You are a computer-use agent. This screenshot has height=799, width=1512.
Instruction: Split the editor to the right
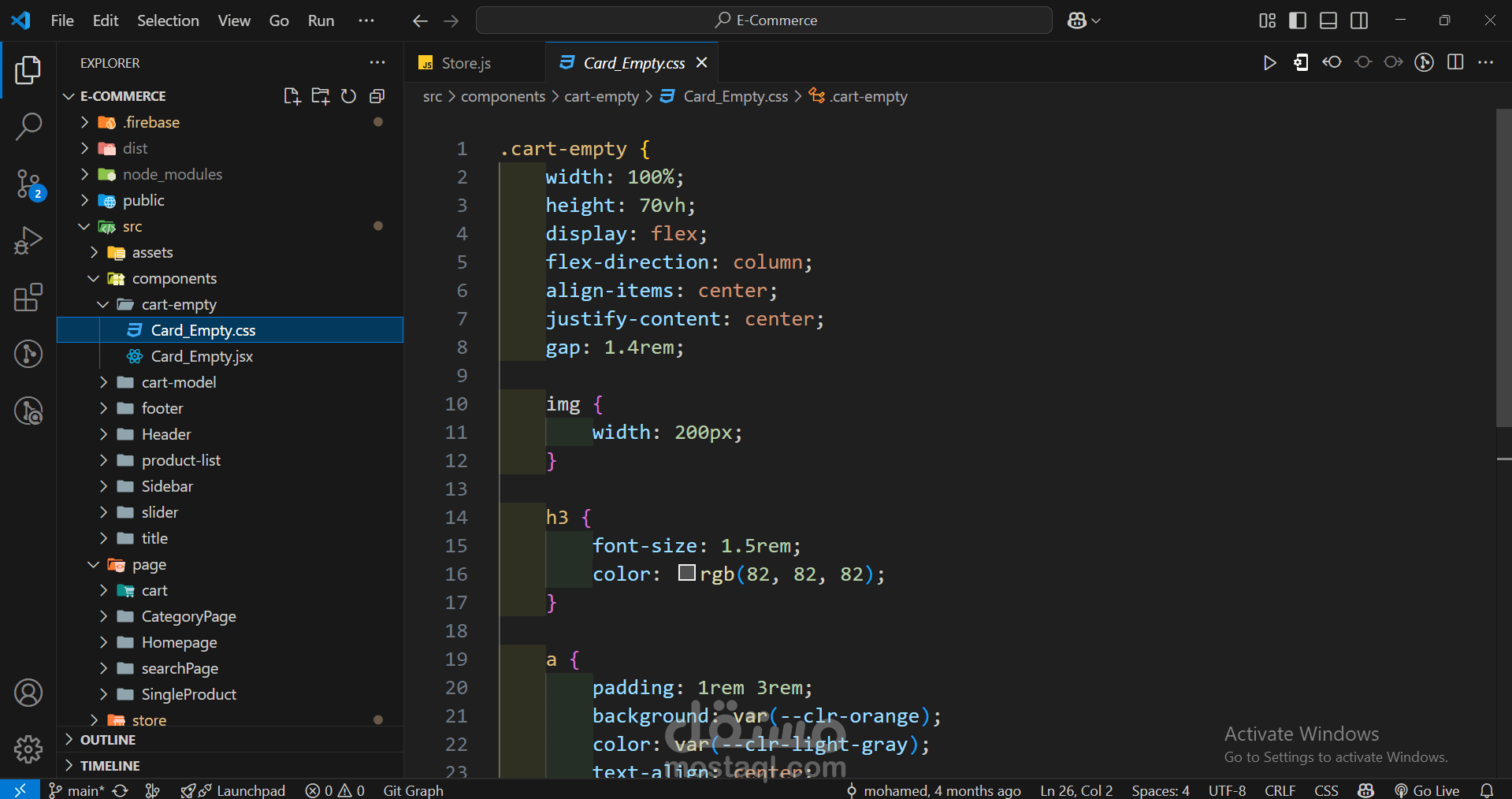pos(1455,62)
